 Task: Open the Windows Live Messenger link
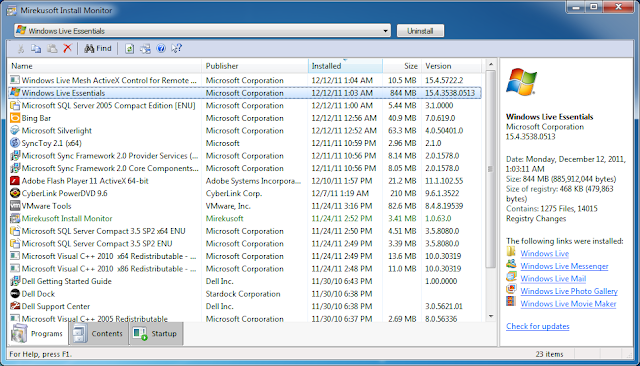pyautogui.click(x=564, y=266)
